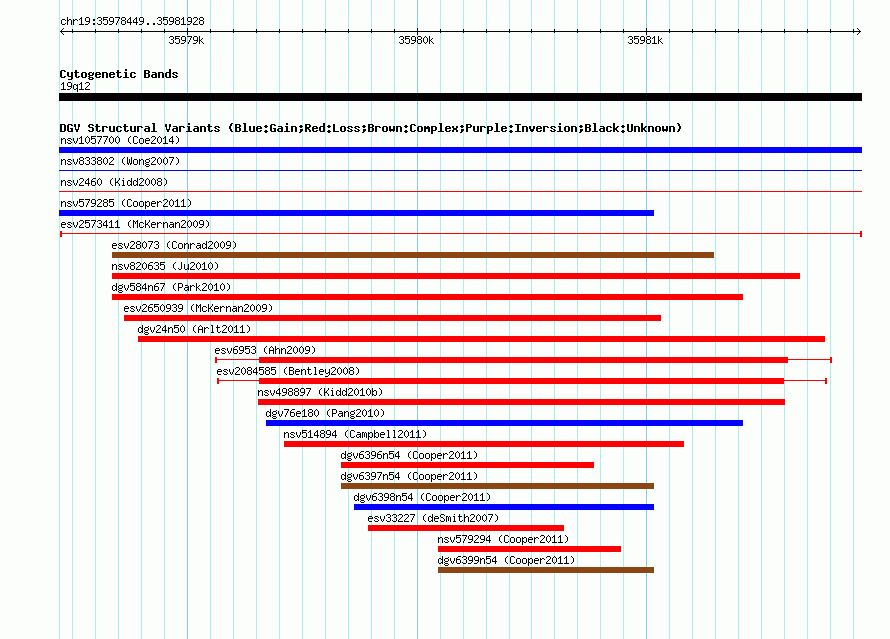Open nsv820635 (Ju2010) loss bar
Screen dimensions: 890x639
pyautogui.click(x=456, y=276)
